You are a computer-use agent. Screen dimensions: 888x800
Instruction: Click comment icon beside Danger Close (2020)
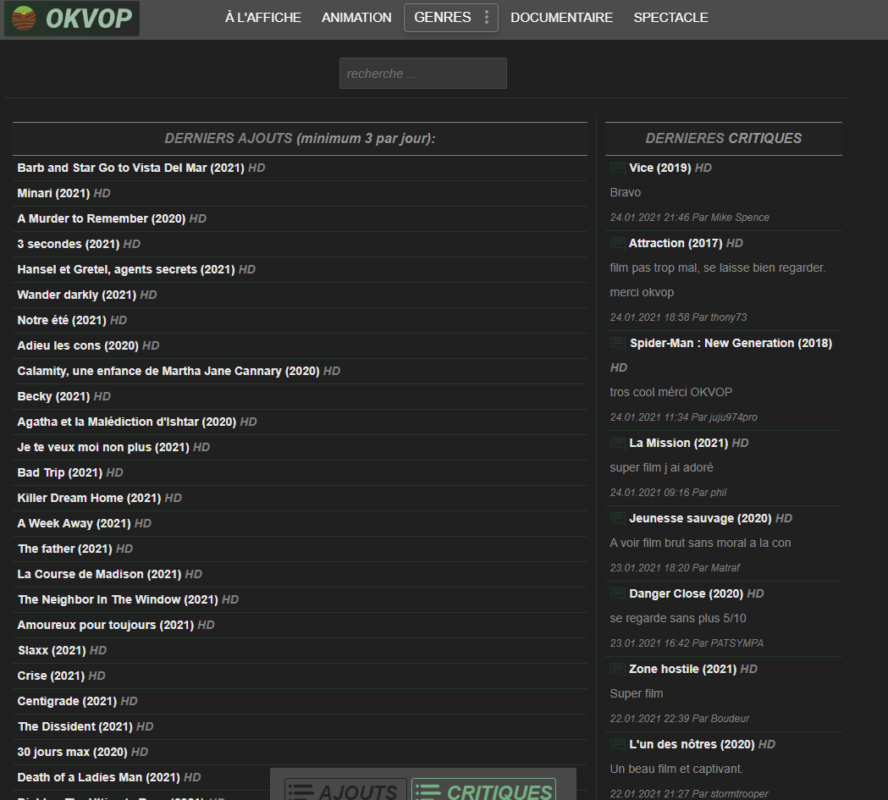(x=617, y=593)
